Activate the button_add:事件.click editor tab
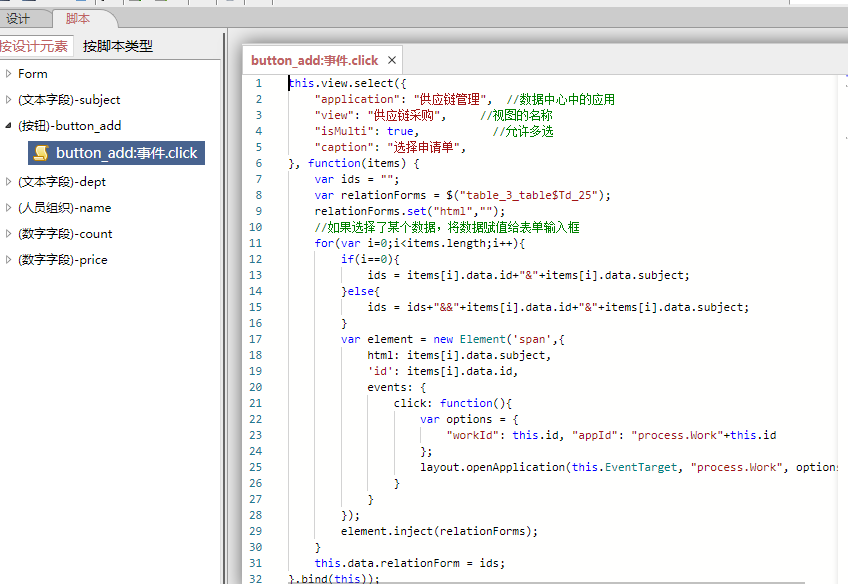The width and height of the screenshot is (848, 584). coord(314,61)
